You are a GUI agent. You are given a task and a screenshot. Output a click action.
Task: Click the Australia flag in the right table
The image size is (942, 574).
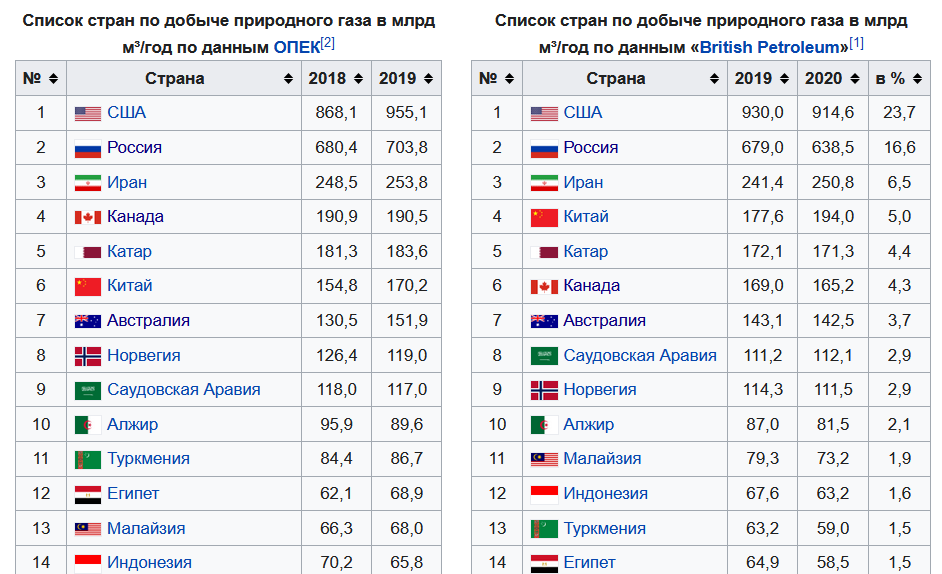tap(544, 321)
